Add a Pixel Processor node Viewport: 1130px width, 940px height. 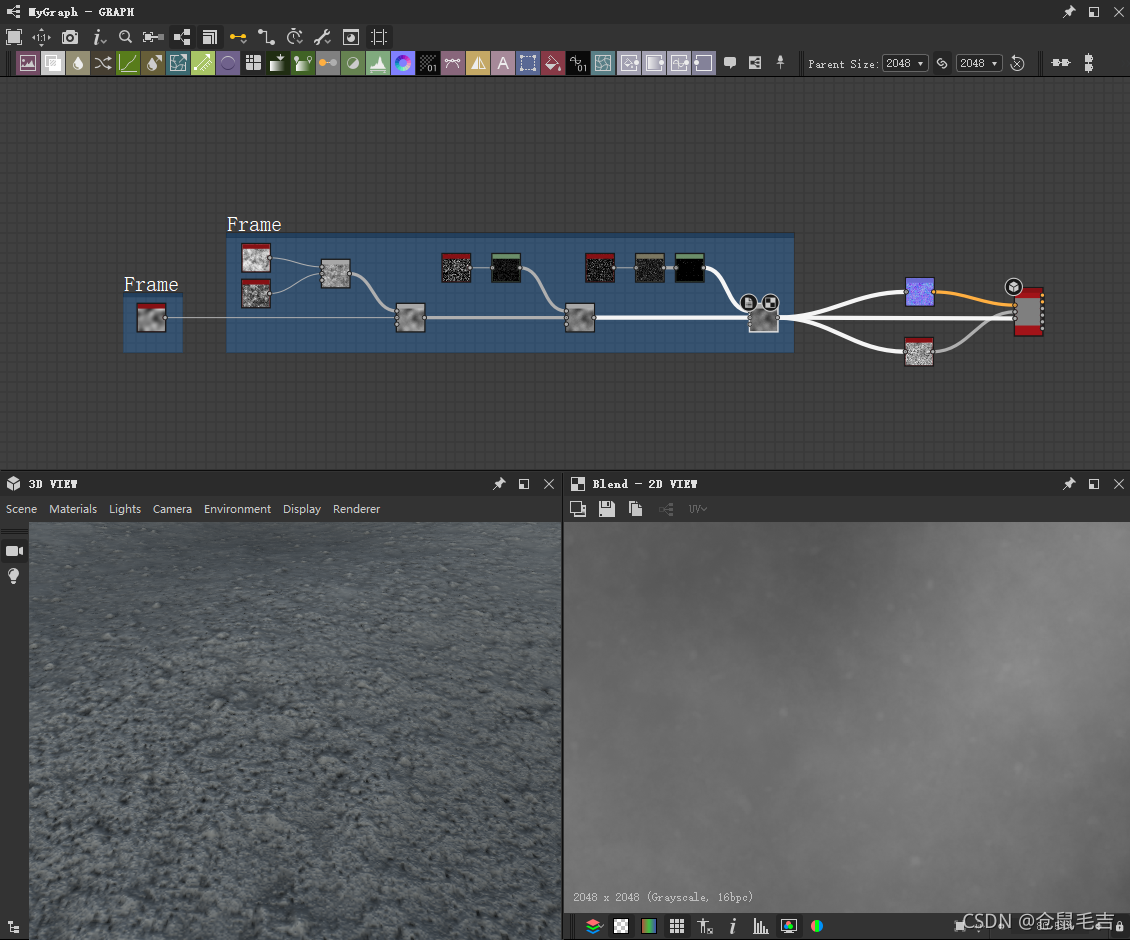click(x=428, y=63)
